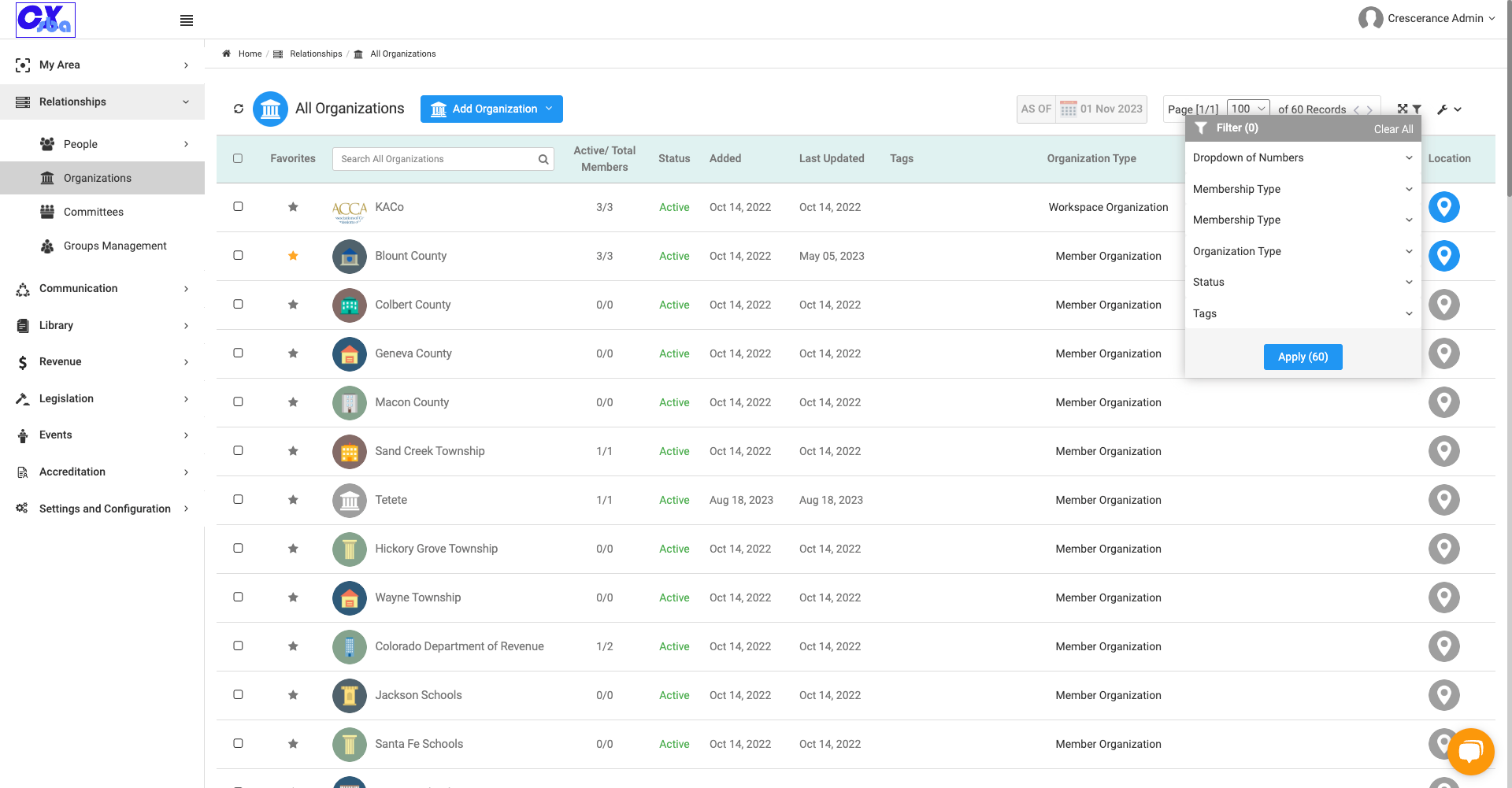Click the Colorado Department of Revenue name
1512x788 pixels.
tap(459, 646)
